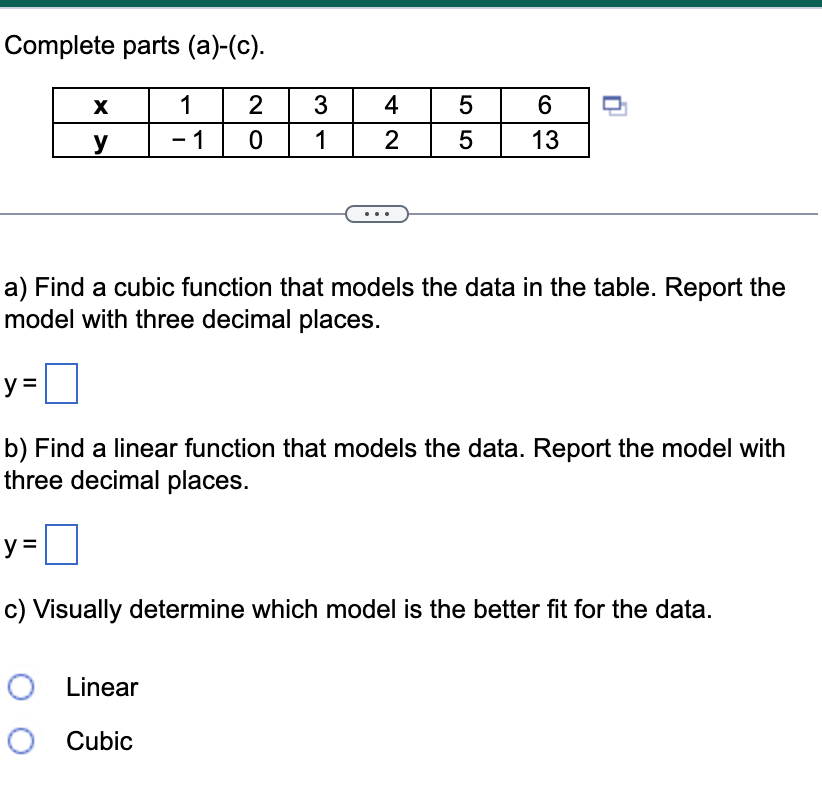Image resolution: width=822 pixels, height=789 pixels.
Task: Open the table in a separate window via the duplicate icon
Action: 614,105
